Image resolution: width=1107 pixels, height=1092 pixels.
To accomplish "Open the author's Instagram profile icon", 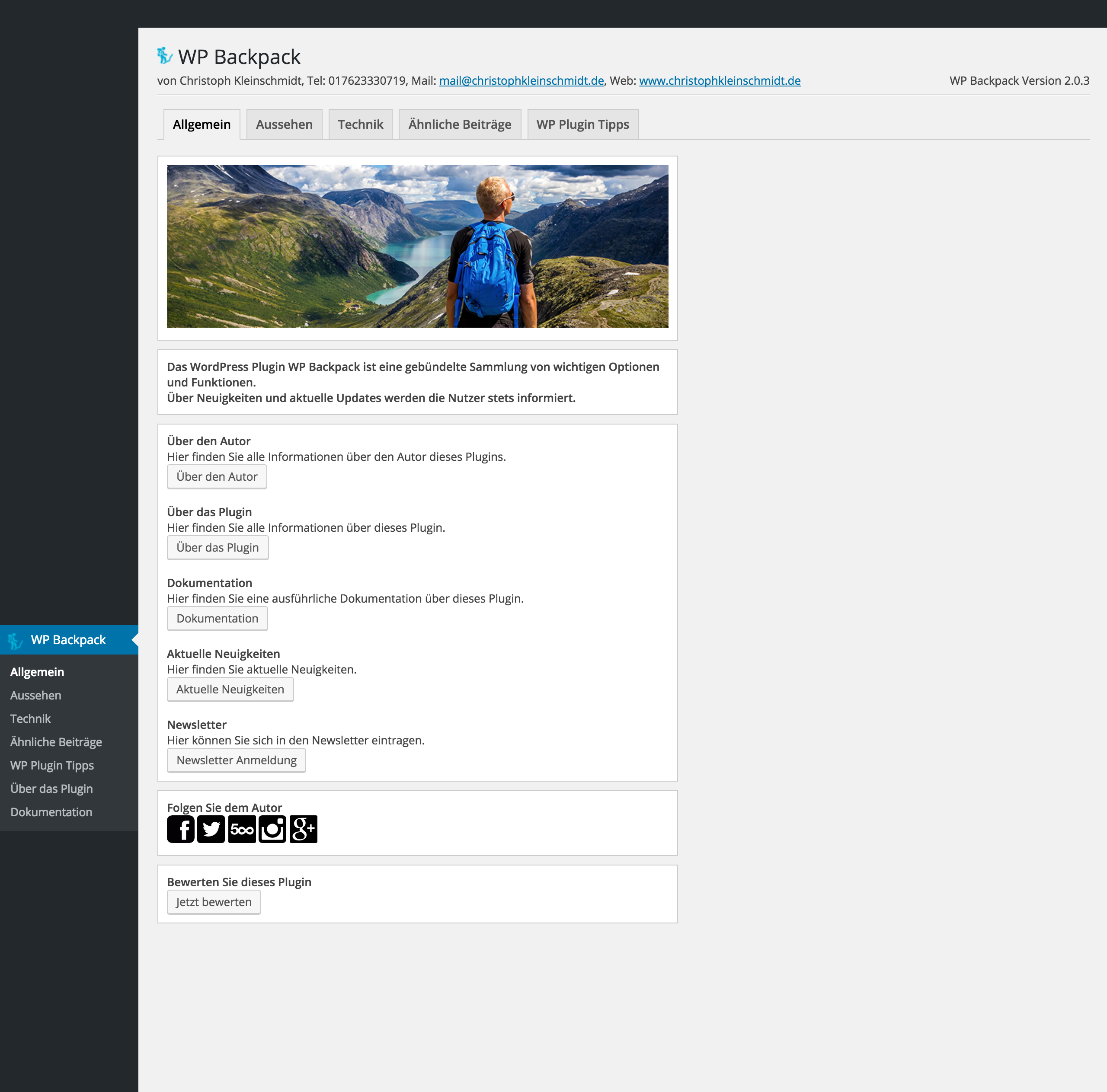I will point(272,829).
